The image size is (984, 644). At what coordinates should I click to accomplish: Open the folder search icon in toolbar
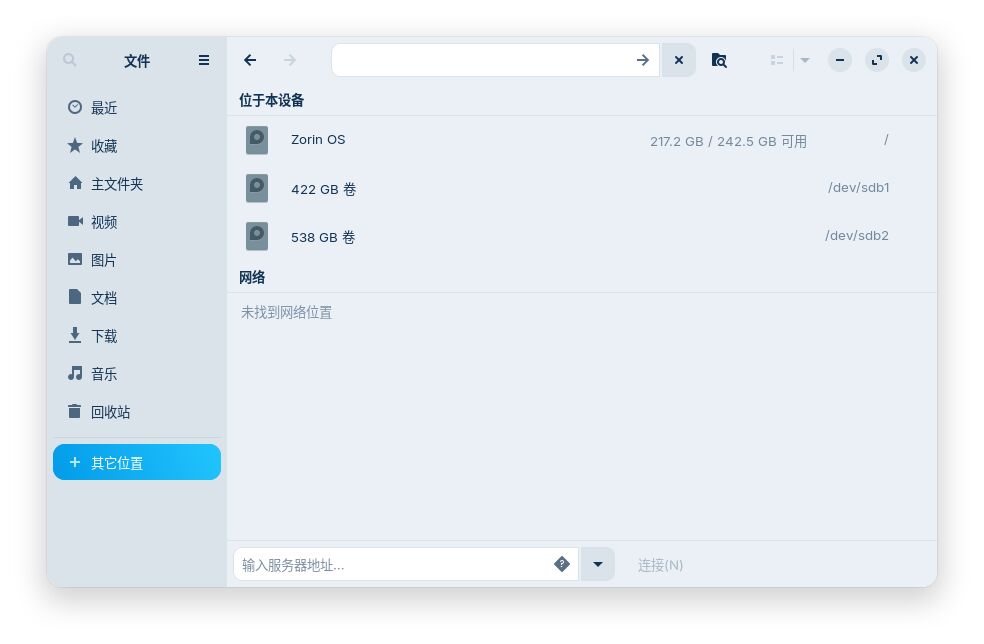[719, 60]
